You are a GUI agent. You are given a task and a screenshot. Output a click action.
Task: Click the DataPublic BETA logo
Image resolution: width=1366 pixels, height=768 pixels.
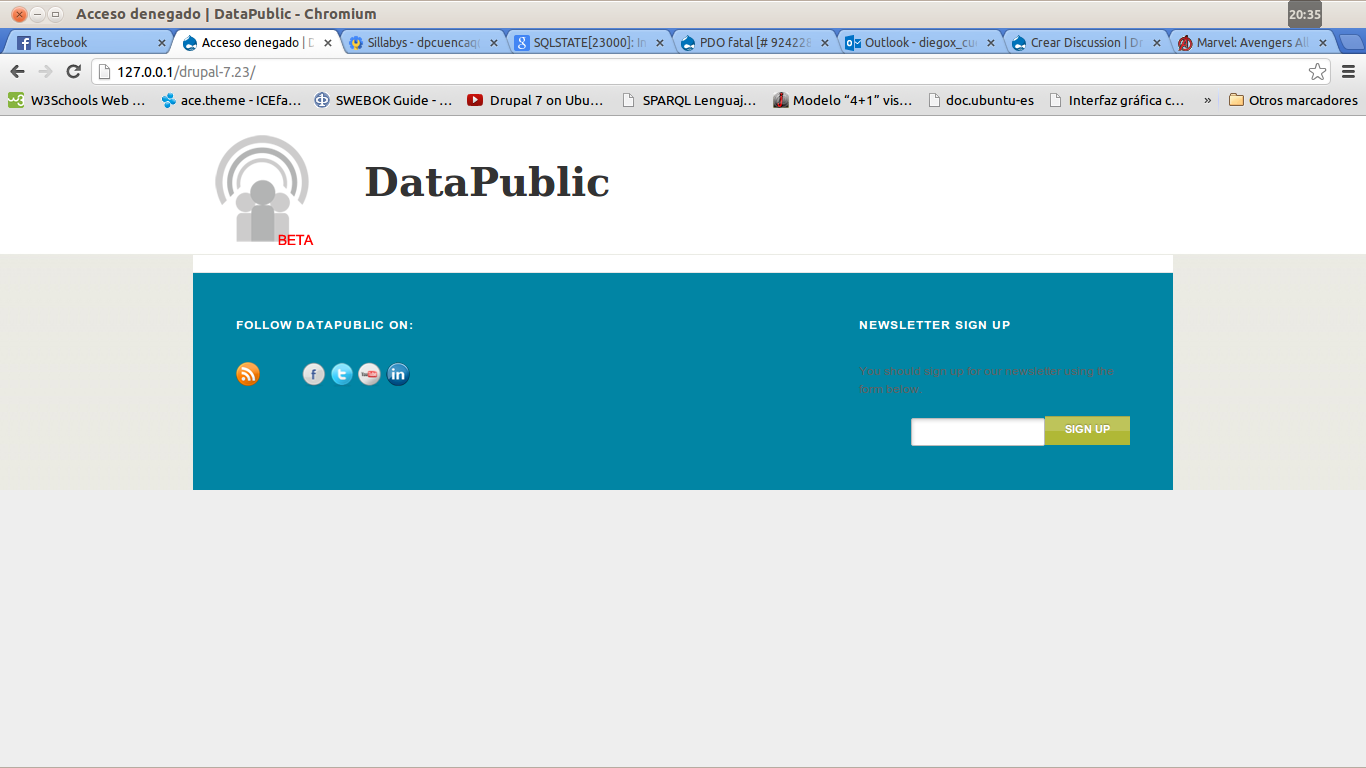pyautogui.click(x=264, y=190)
